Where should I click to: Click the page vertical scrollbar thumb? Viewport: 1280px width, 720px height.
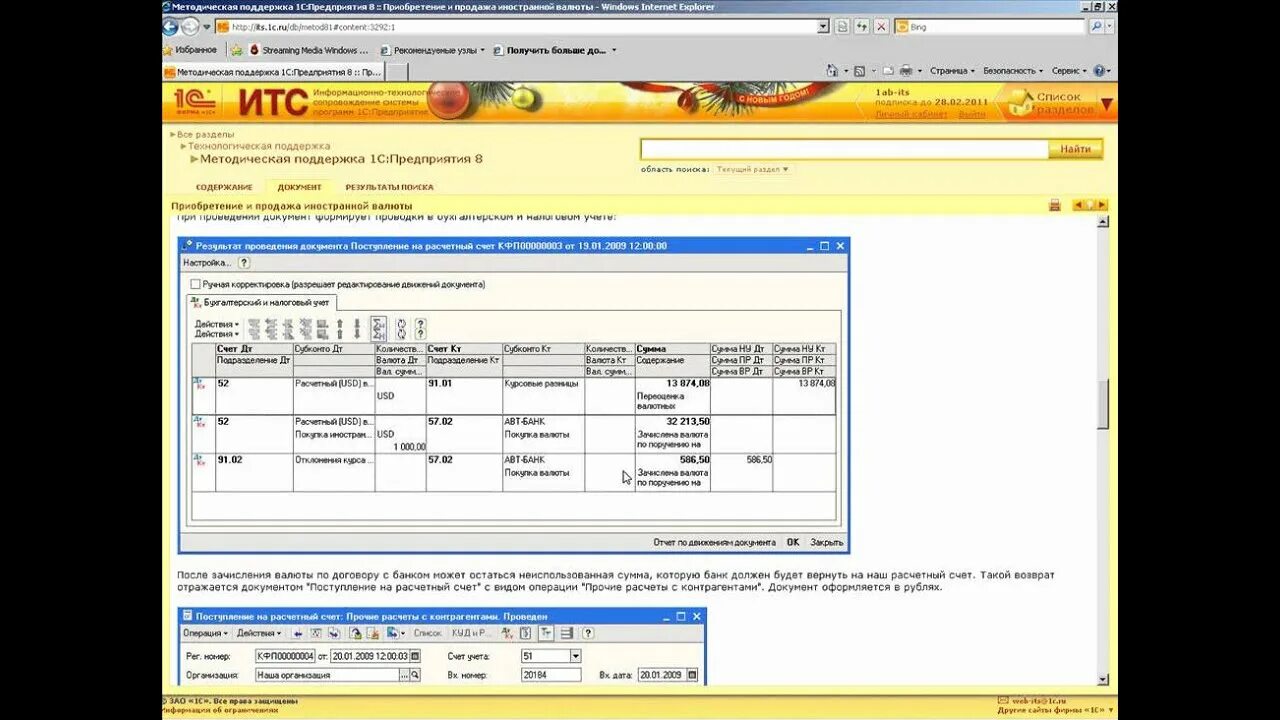click(1103, 404)
